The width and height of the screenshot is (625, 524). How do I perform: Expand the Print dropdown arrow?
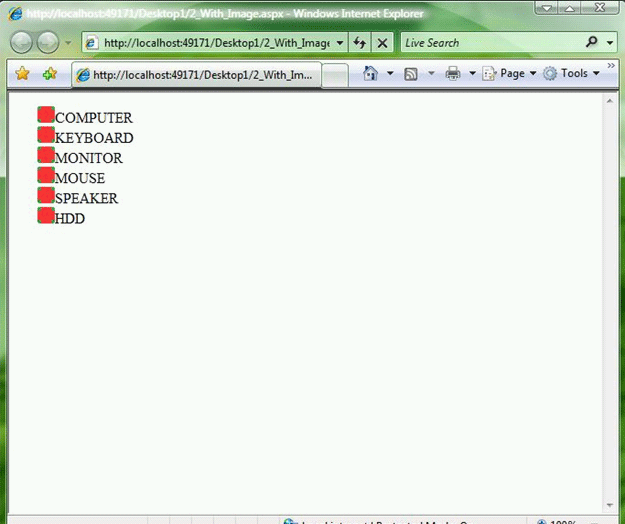(472, 73)
